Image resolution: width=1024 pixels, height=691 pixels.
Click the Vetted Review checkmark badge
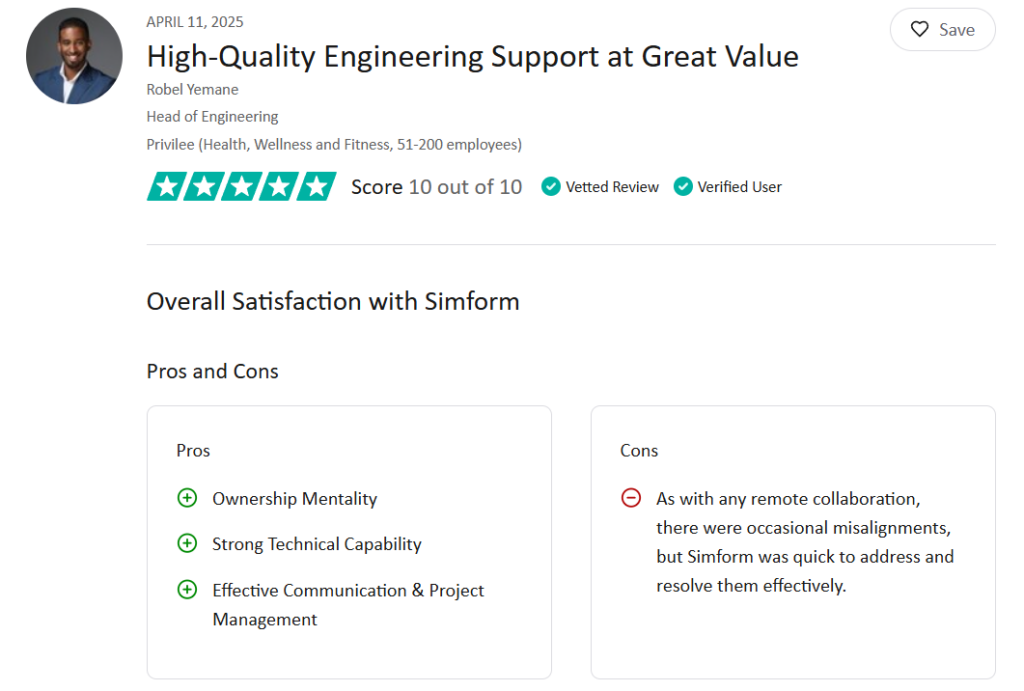(550, 187)
